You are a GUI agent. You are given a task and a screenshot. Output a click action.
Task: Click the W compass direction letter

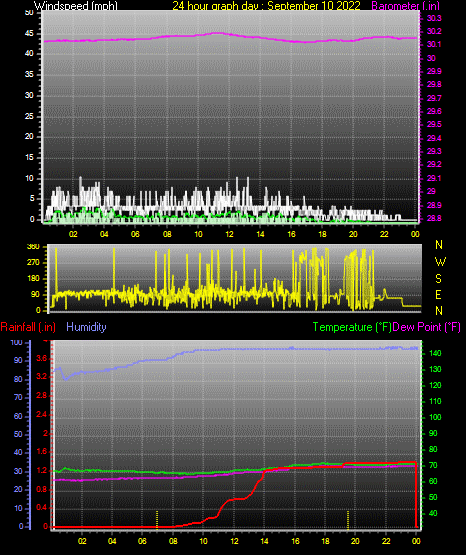[x=440, y=262]
